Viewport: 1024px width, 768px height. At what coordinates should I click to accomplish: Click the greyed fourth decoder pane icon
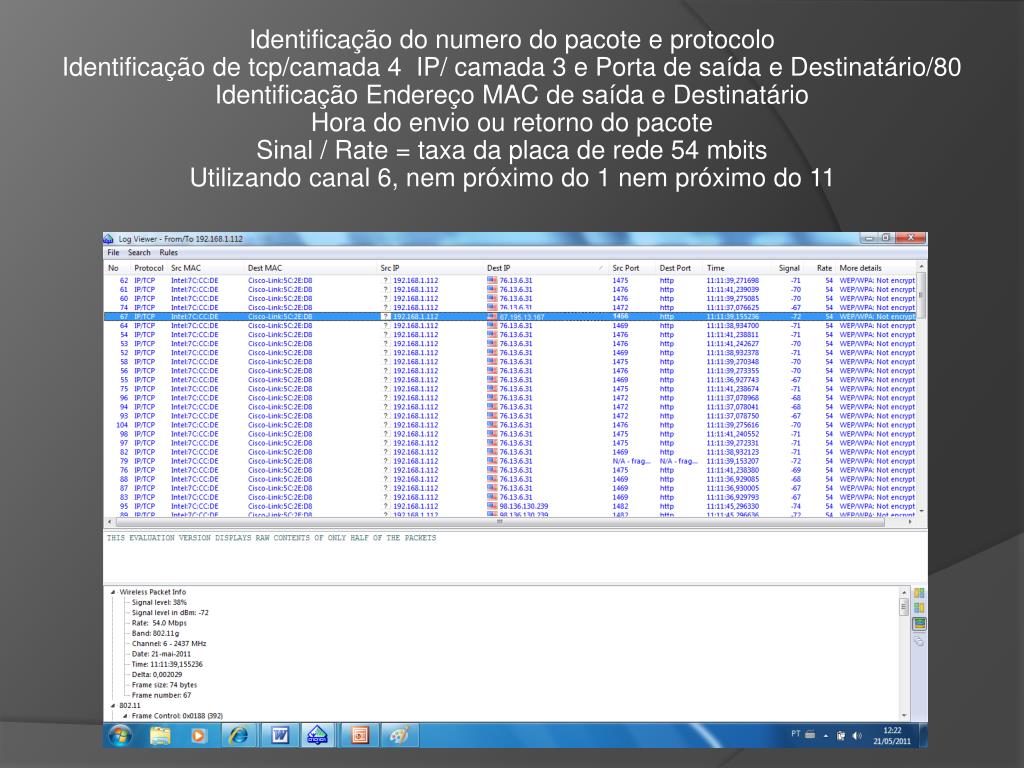coord(919,641)
